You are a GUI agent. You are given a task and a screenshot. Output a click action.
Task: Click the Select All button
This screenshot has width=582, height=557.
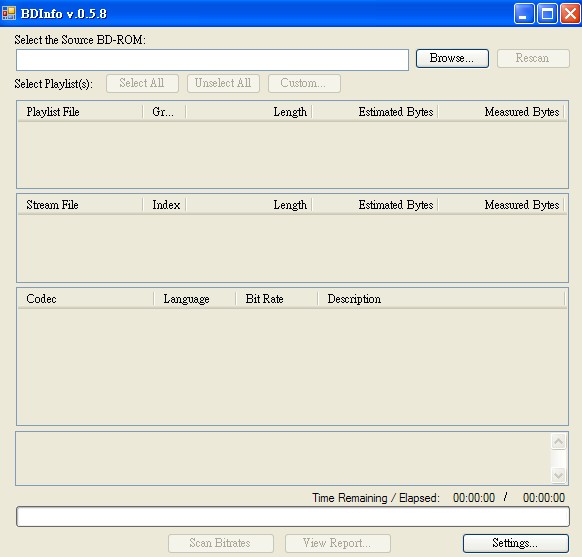pyautogui.click(x=142, y=83)
